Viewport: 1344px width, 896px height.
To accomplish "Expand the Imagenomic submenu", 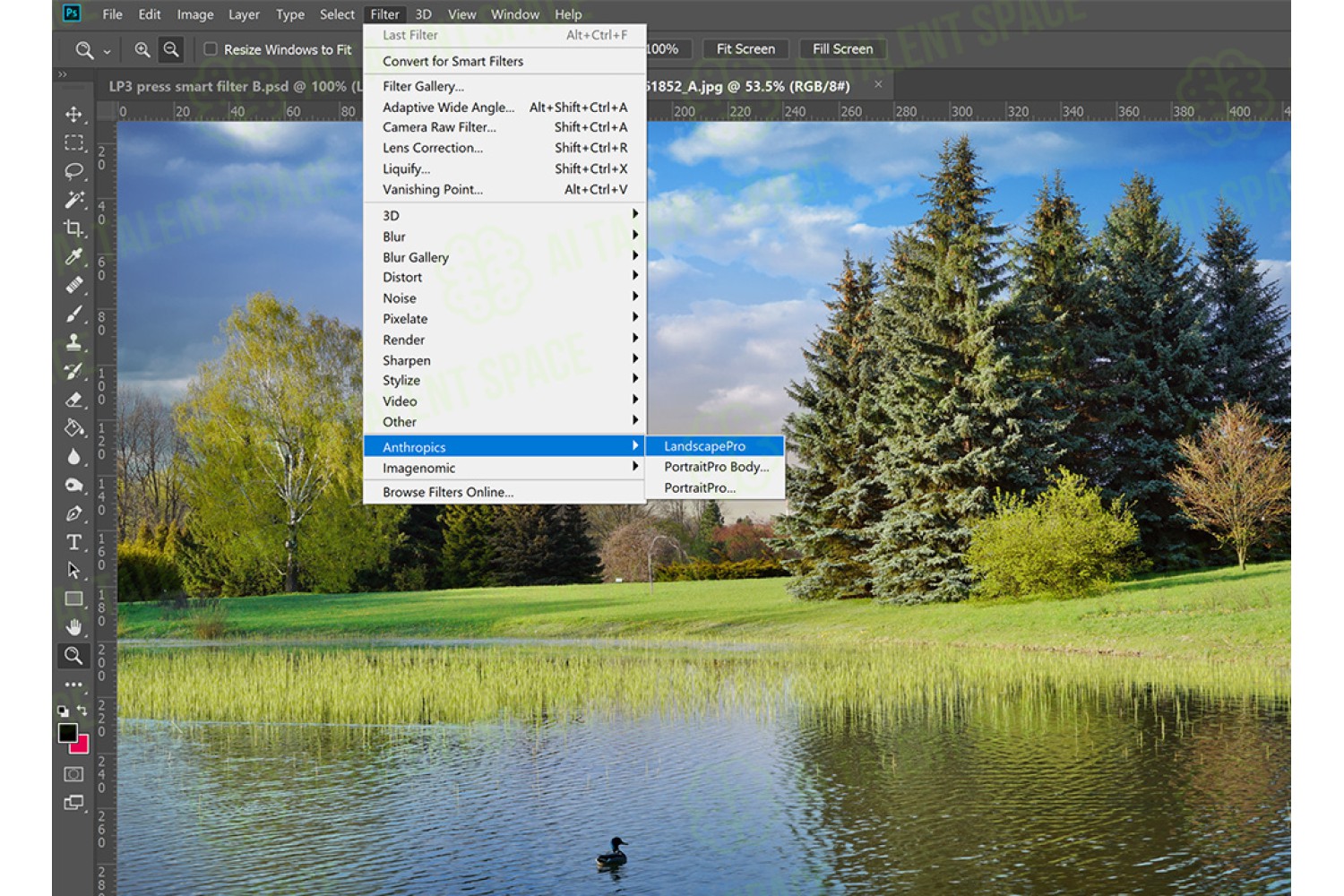I will pyautogui.click(x=505, y=468).
